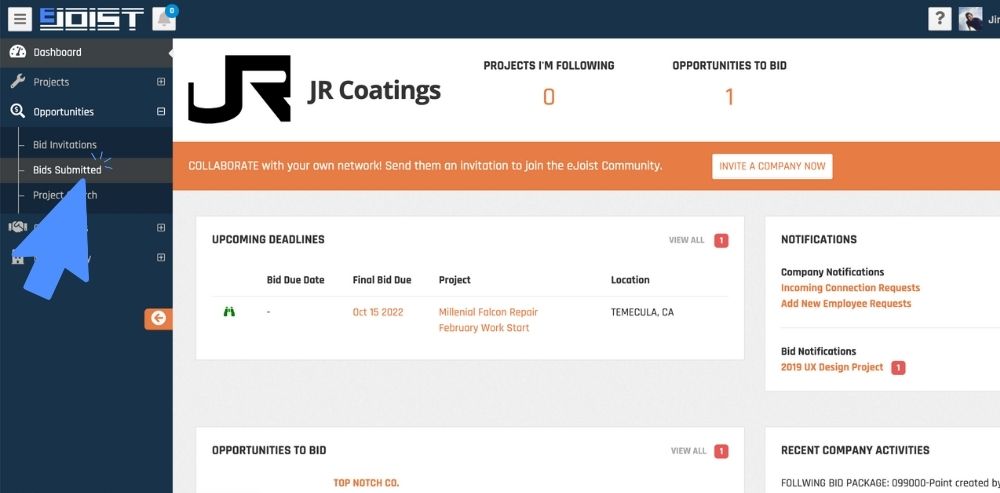Image resolution: width=1000 pixels, height=493 pixels.
Task: Click the Opportunities magnifier icon
Action: [18, 112]
